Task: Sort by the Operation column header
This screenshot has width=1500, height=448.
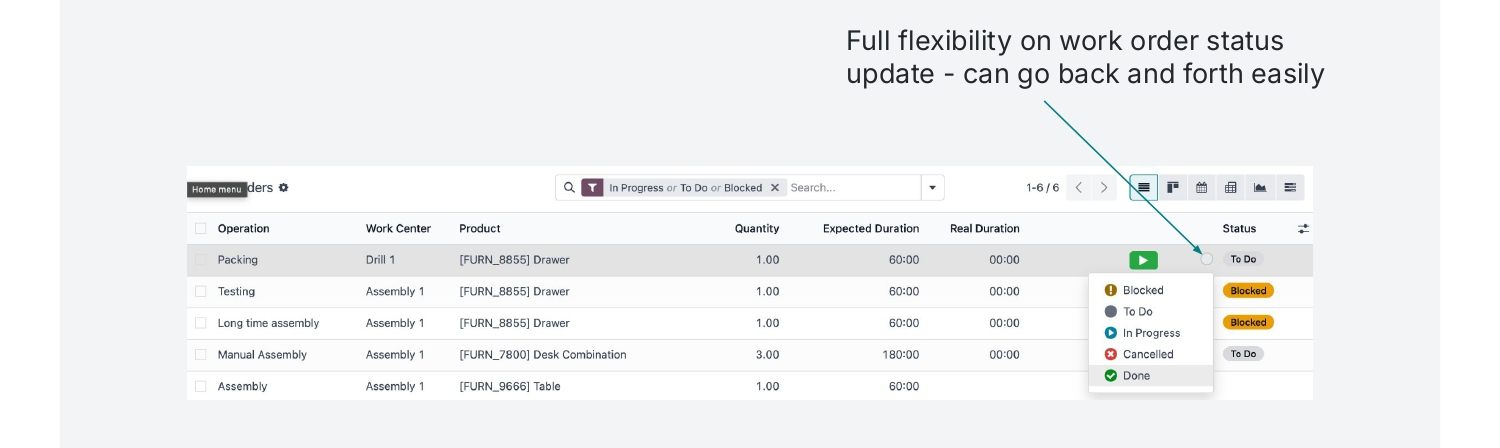Action: [x=244, y=229]
